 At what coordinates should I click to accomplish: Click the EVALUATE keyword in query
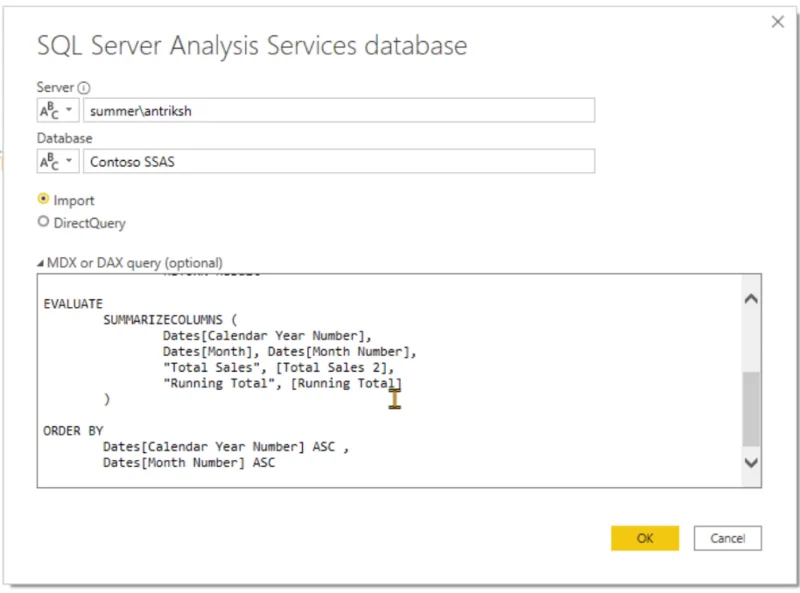pos(73,304)
